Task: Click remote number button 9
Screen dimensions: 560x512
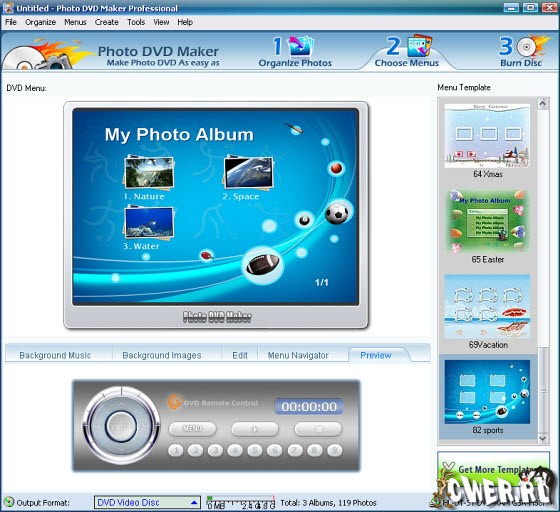Action: [x=334, y=451]
